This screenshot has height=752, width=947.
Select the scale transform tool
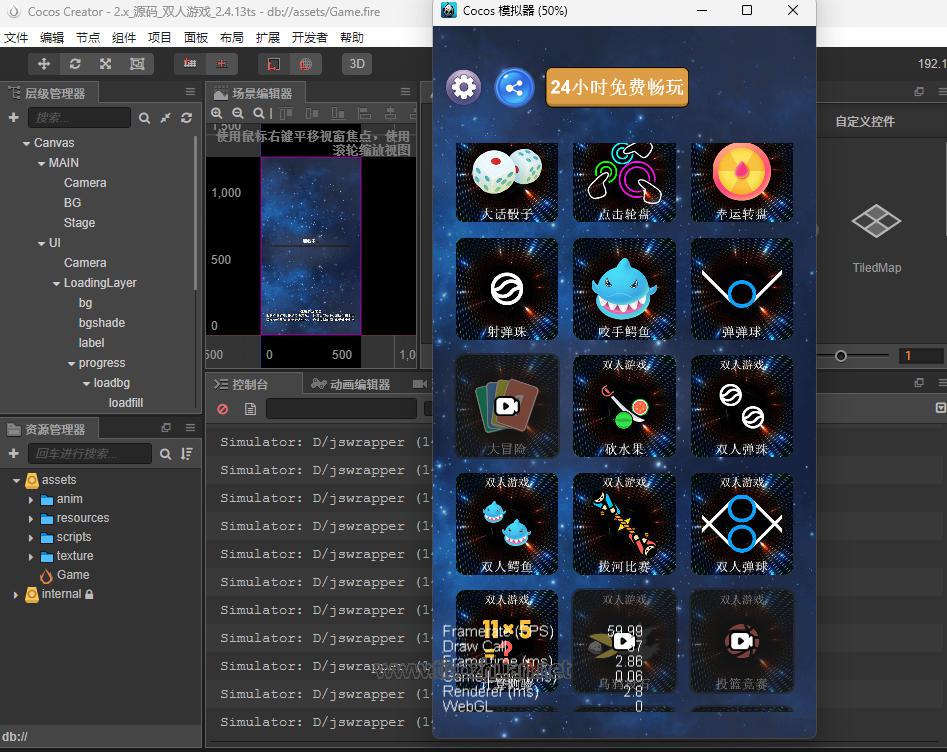coord(106,63)
